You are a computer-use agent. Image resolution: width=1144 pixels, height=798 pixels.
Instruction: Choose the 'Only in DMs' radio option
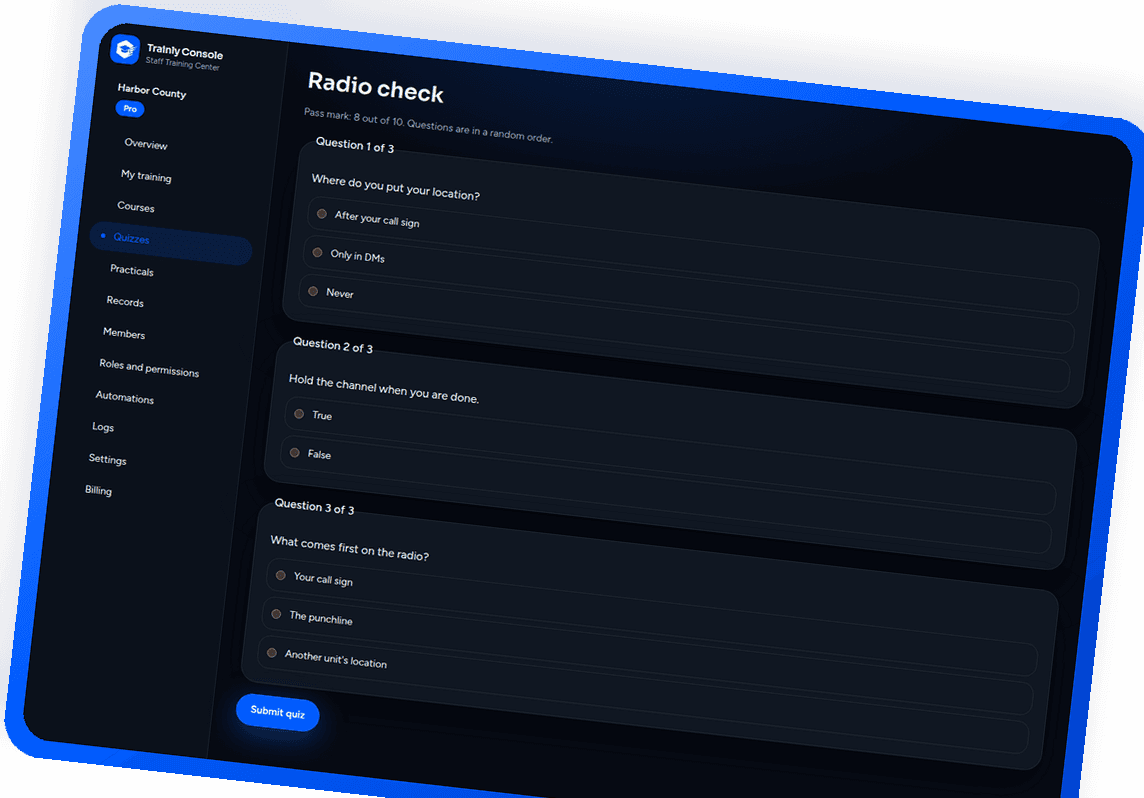(x=317, y=252)
